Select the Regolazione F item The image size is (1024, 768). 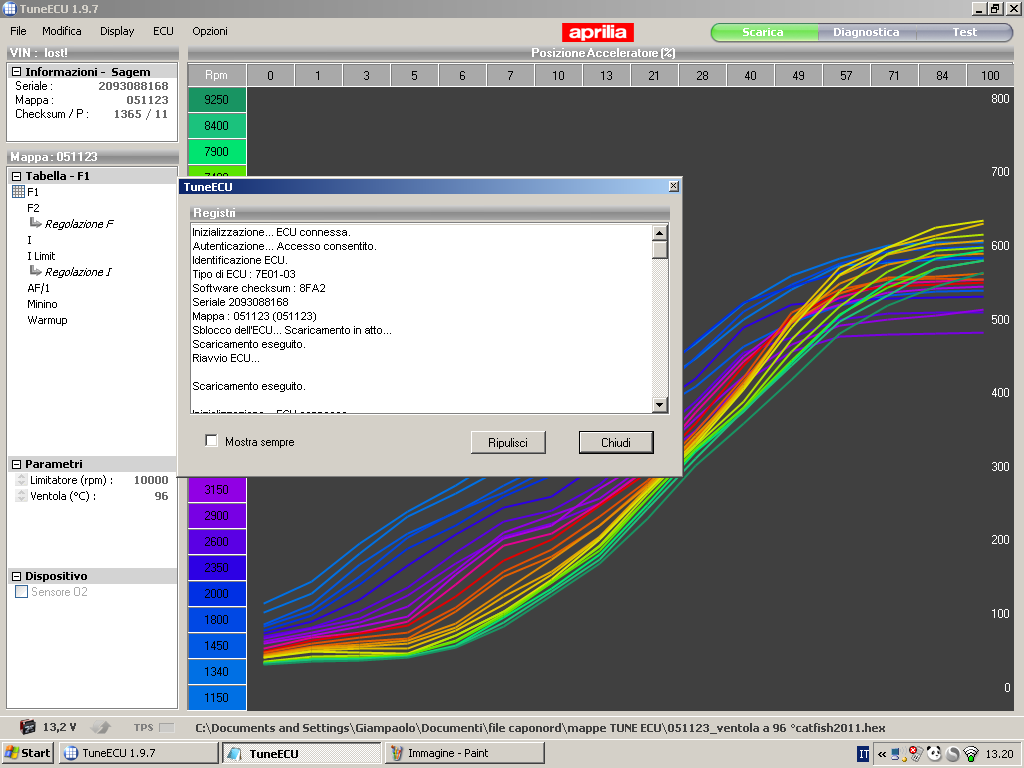point(79,224)
